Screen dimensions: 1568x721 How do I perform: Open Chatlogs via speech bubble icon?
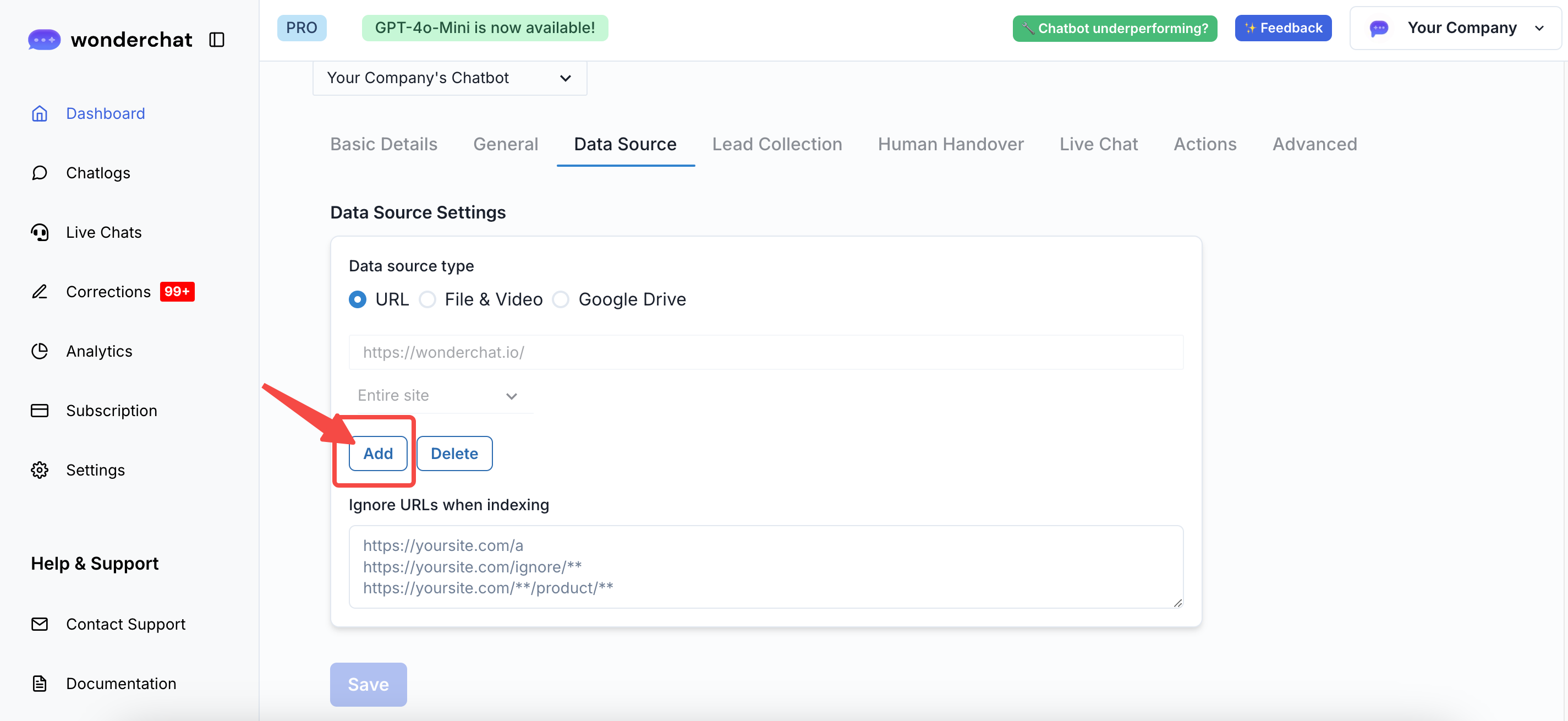pyautogui.click(x=40, y=173)
